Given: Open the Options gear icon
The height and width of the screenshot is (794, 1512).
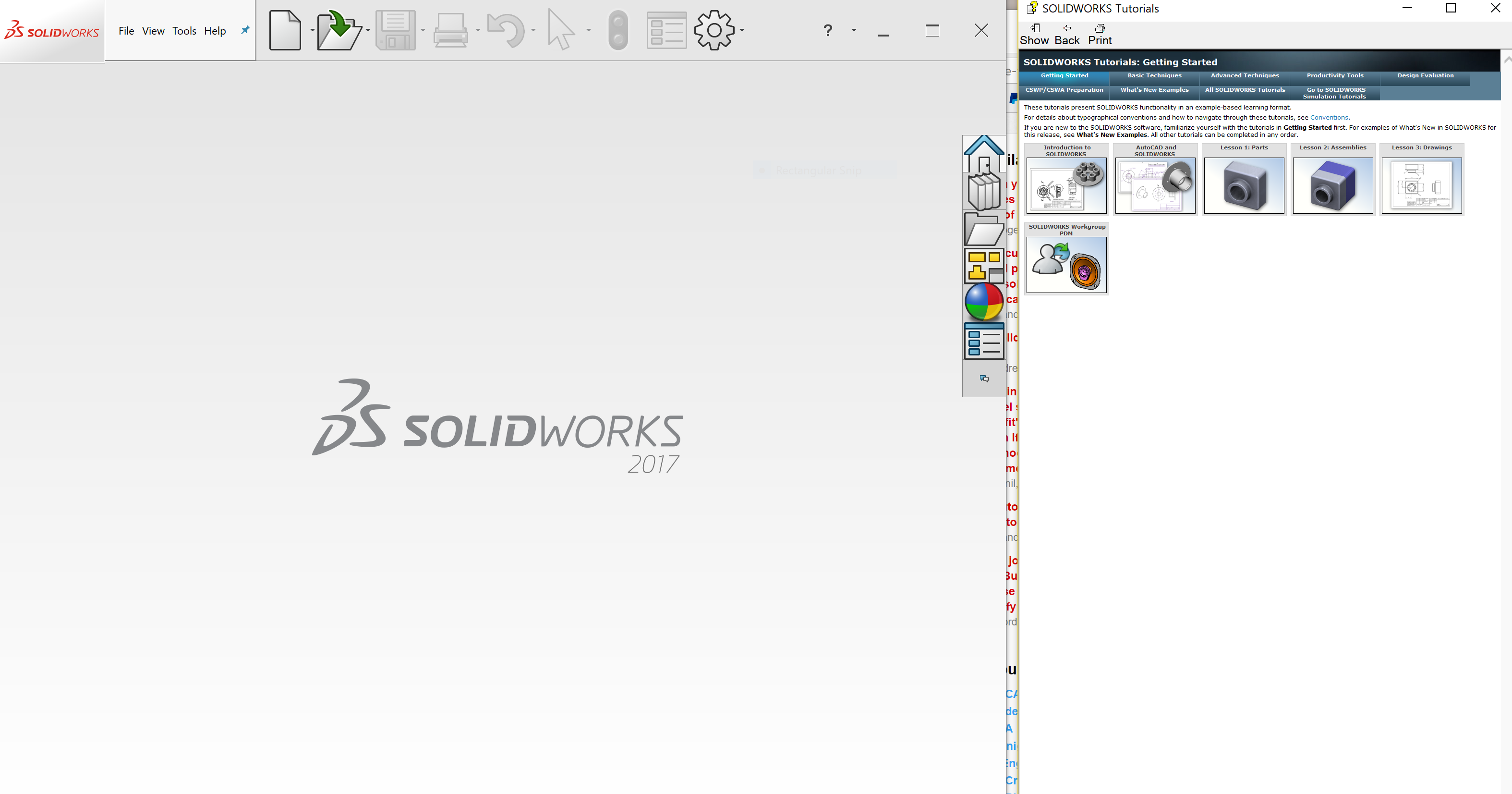Looking at the screenshot, I should [x=714, y=30].
